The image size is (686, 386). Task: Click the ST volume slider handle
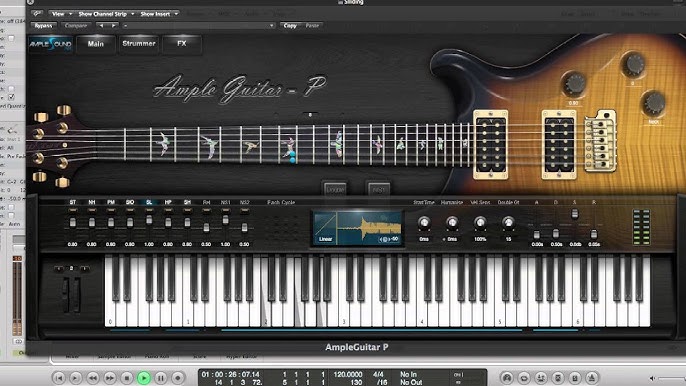[x=73, y=223]
